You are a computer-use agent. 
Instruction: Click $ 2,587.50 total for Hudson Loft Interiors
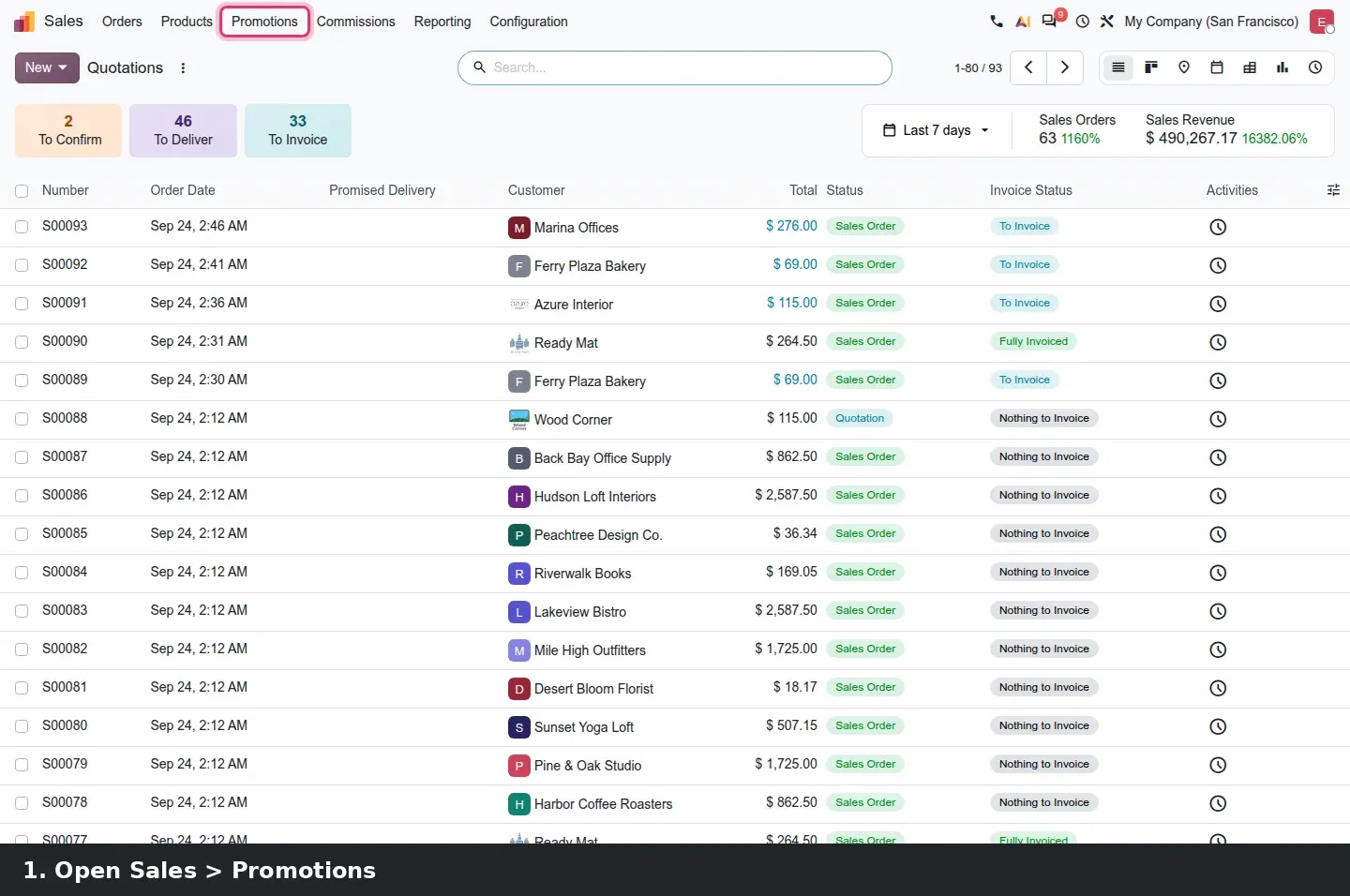786,495
